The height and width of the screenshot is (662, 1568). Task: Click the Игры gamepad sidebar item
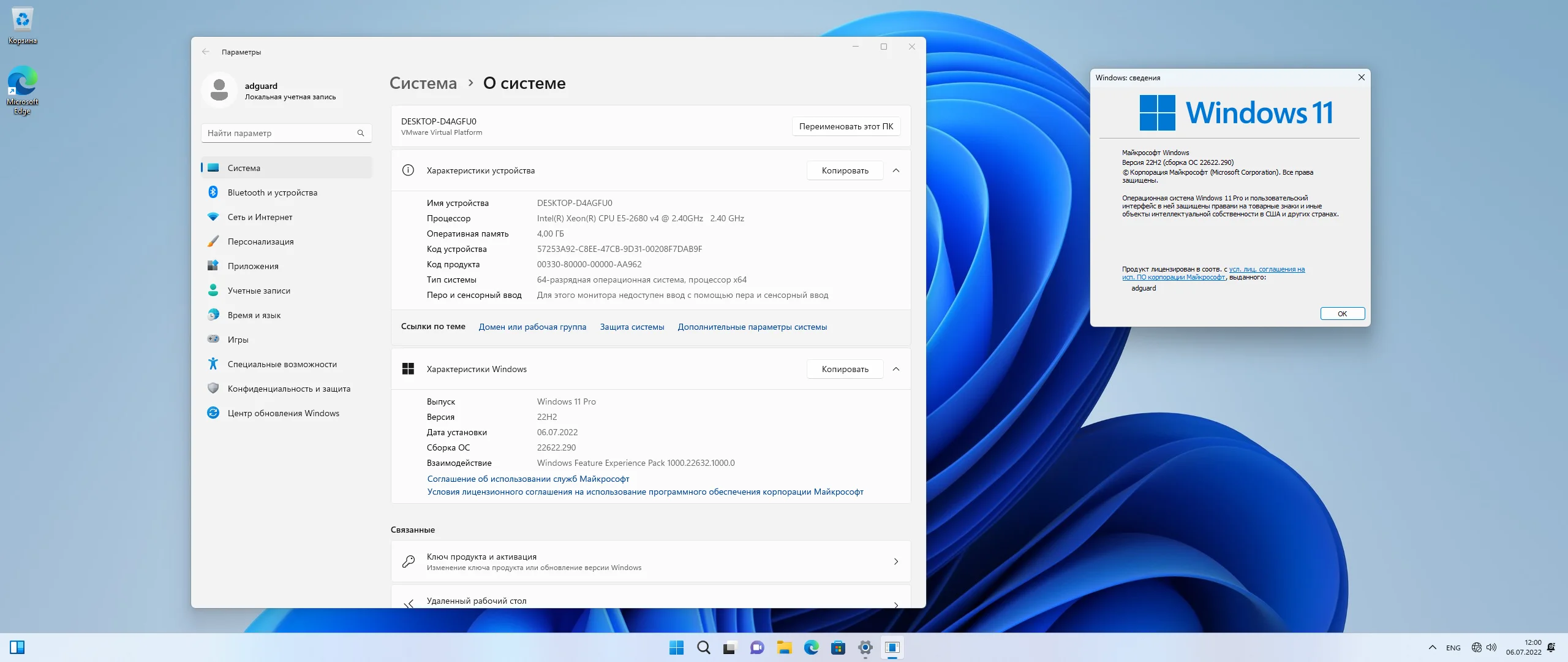click(238, 340)
